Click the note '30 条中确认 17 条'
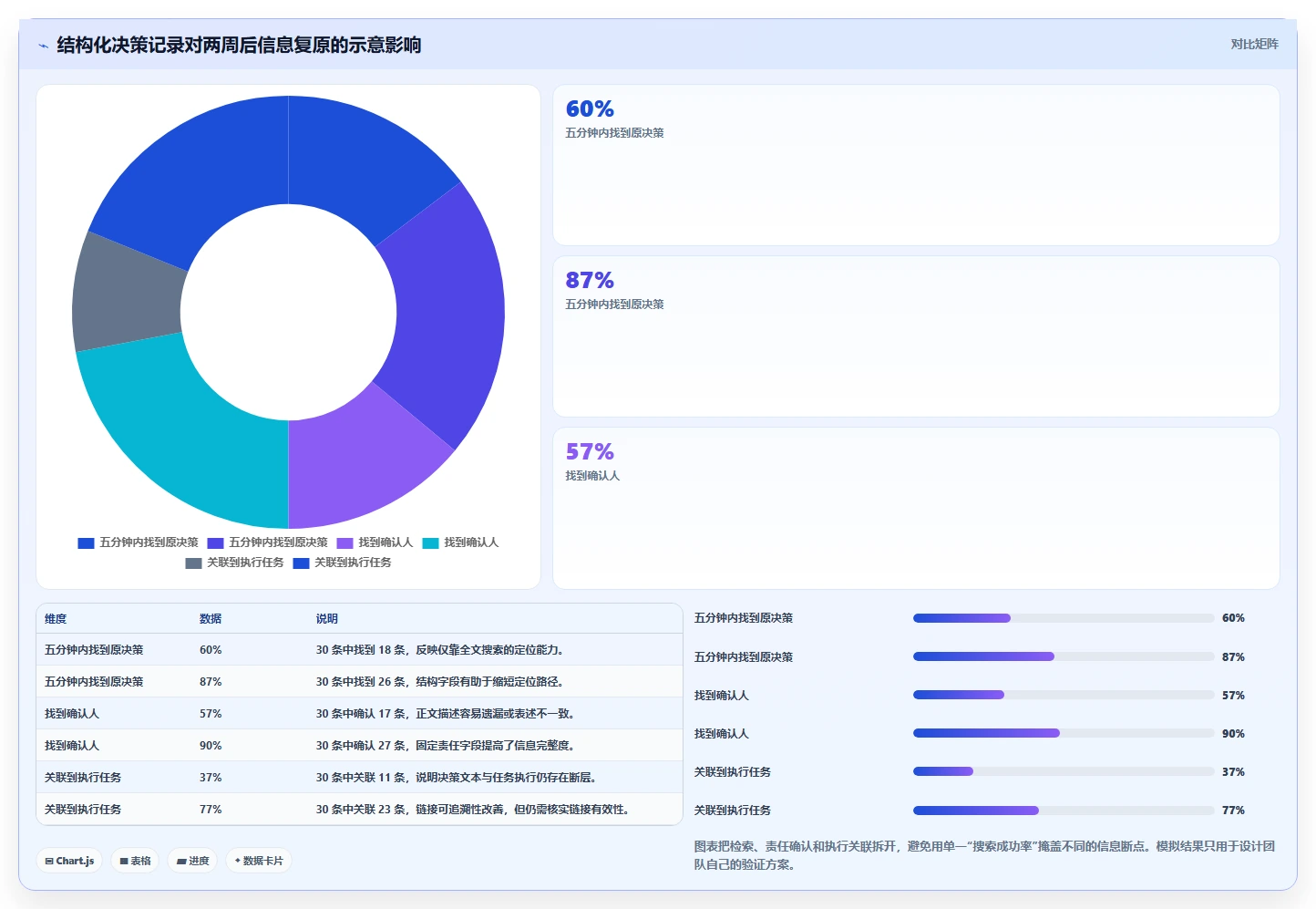The width and height of the screenshot is (1316, 909). (x=361, y=714)
